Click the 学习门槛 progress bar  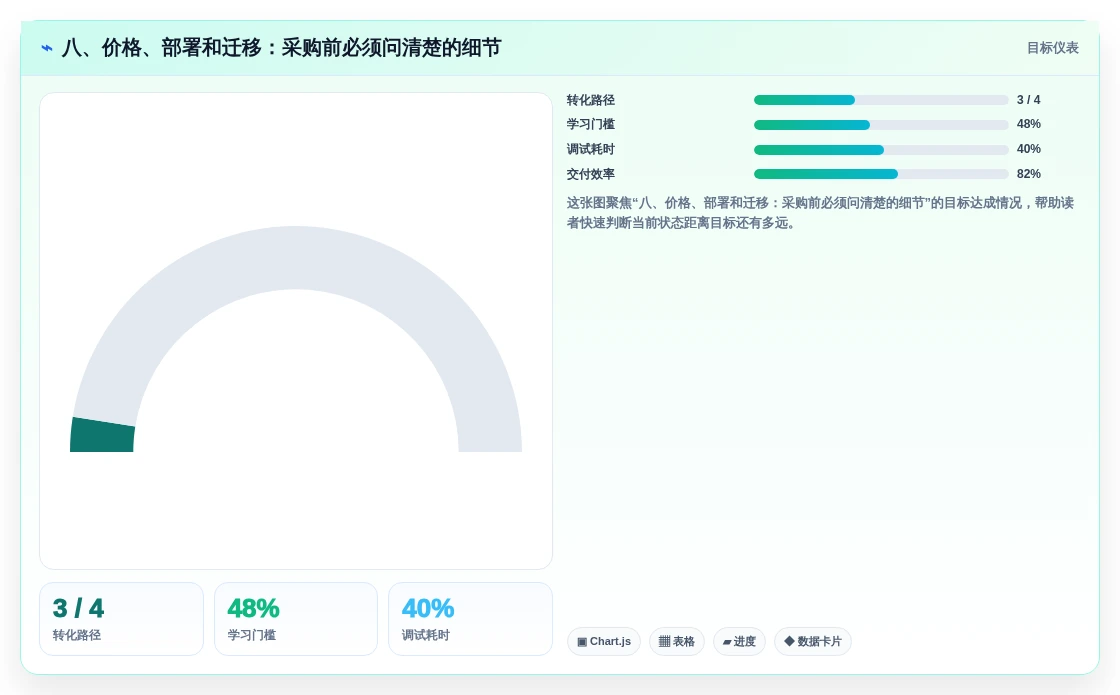(881, 125)
